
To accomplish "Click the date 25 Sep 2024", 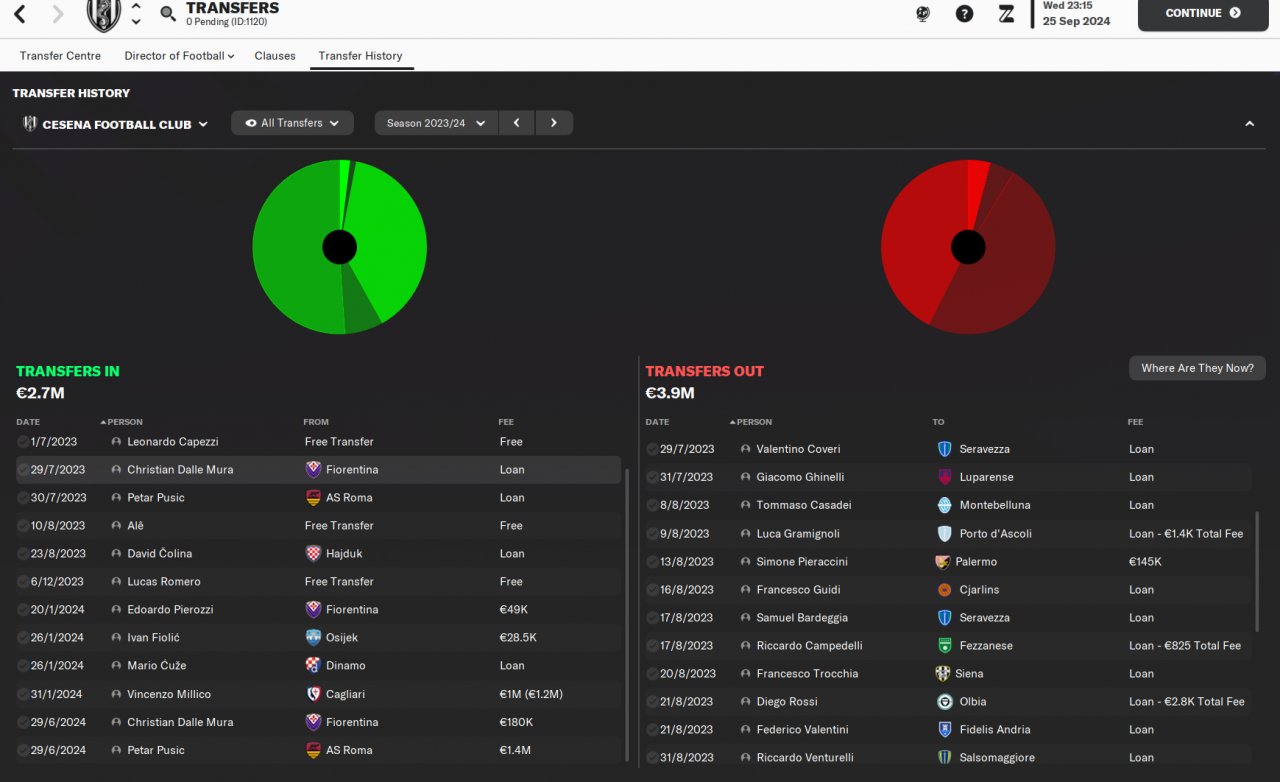I will click(1076, 21).
